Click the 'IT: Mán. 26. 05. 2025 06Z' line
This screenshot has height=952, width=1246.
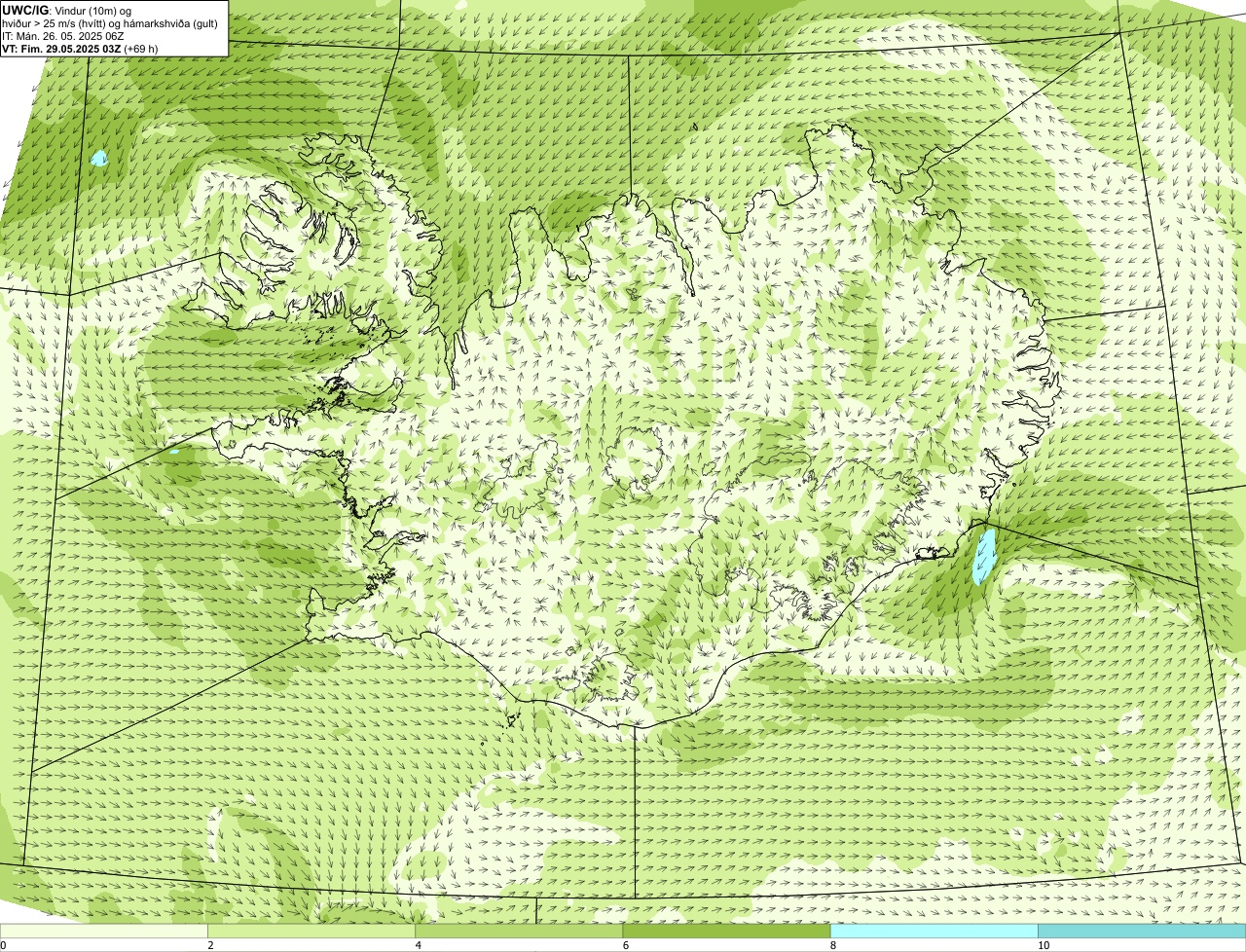(63, 36)
